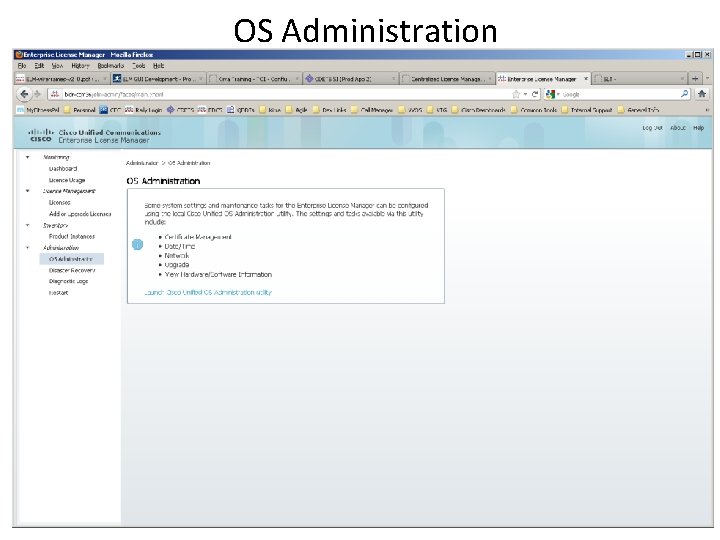Open the History menu

click(80, 66)
